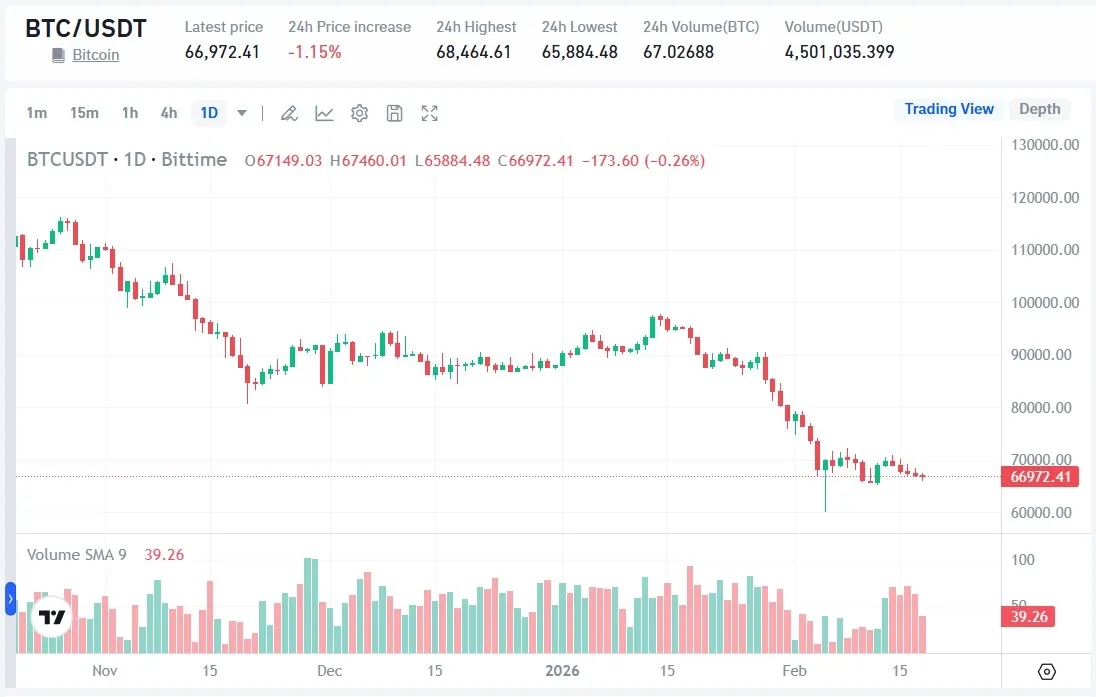The width and height of the screenshot is (1096, 697).
Task: Click the BTCUSDT · 1D · Bittime legend
Action: point(127,159)
